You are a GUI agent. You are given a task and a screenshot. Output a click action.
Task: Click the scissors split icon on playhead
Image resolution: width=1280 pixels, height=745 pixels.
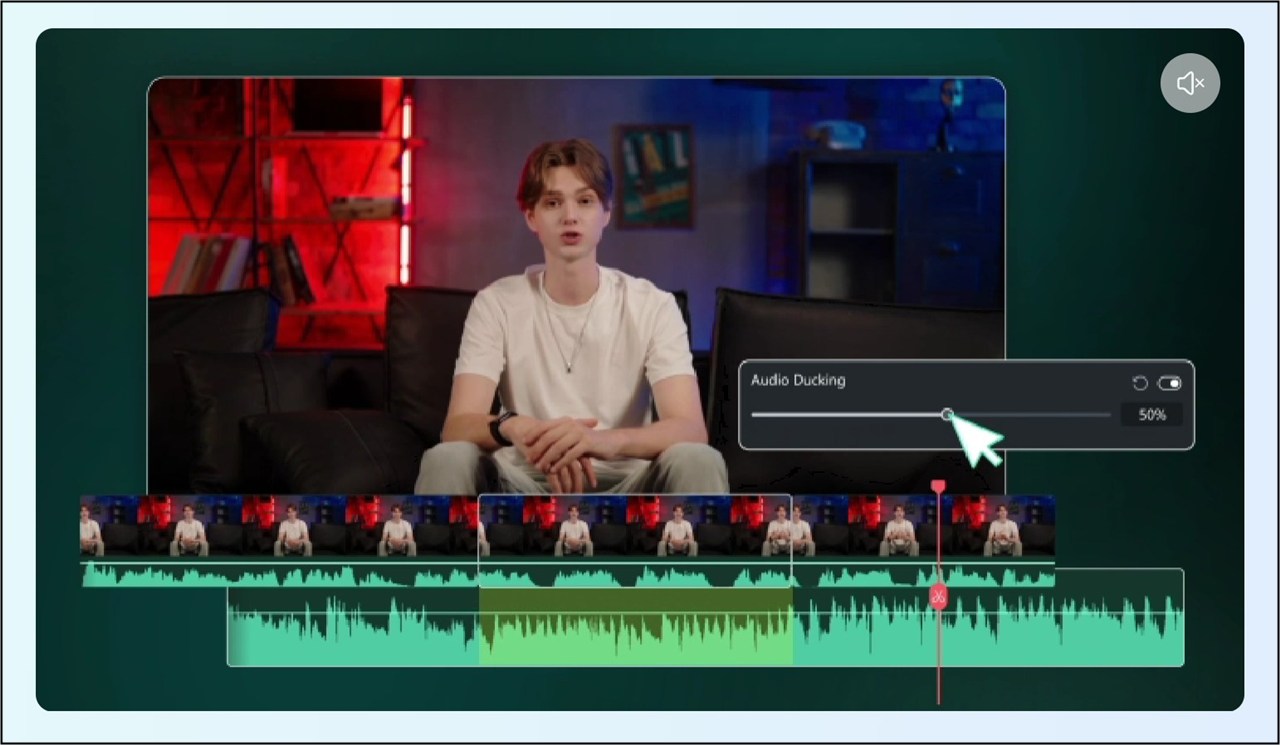click(x=938, y=597)
